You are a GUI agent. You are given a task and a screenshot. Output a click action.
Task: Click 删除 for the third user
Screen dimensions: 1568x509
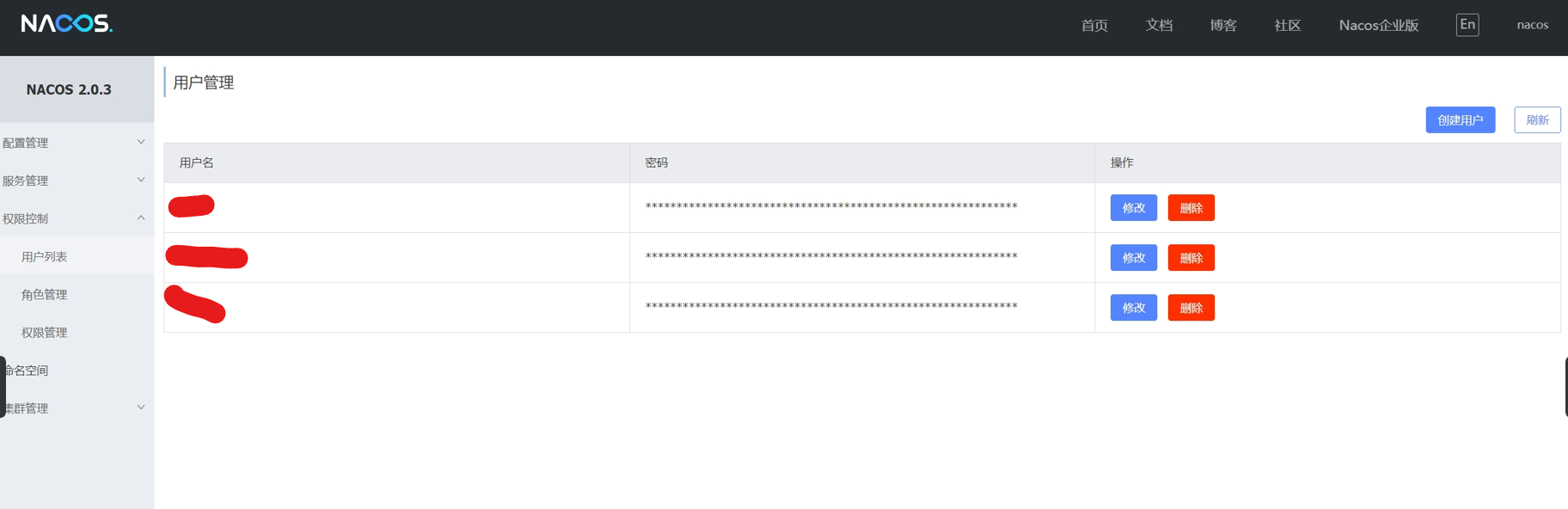click(x=1191, y=308)
